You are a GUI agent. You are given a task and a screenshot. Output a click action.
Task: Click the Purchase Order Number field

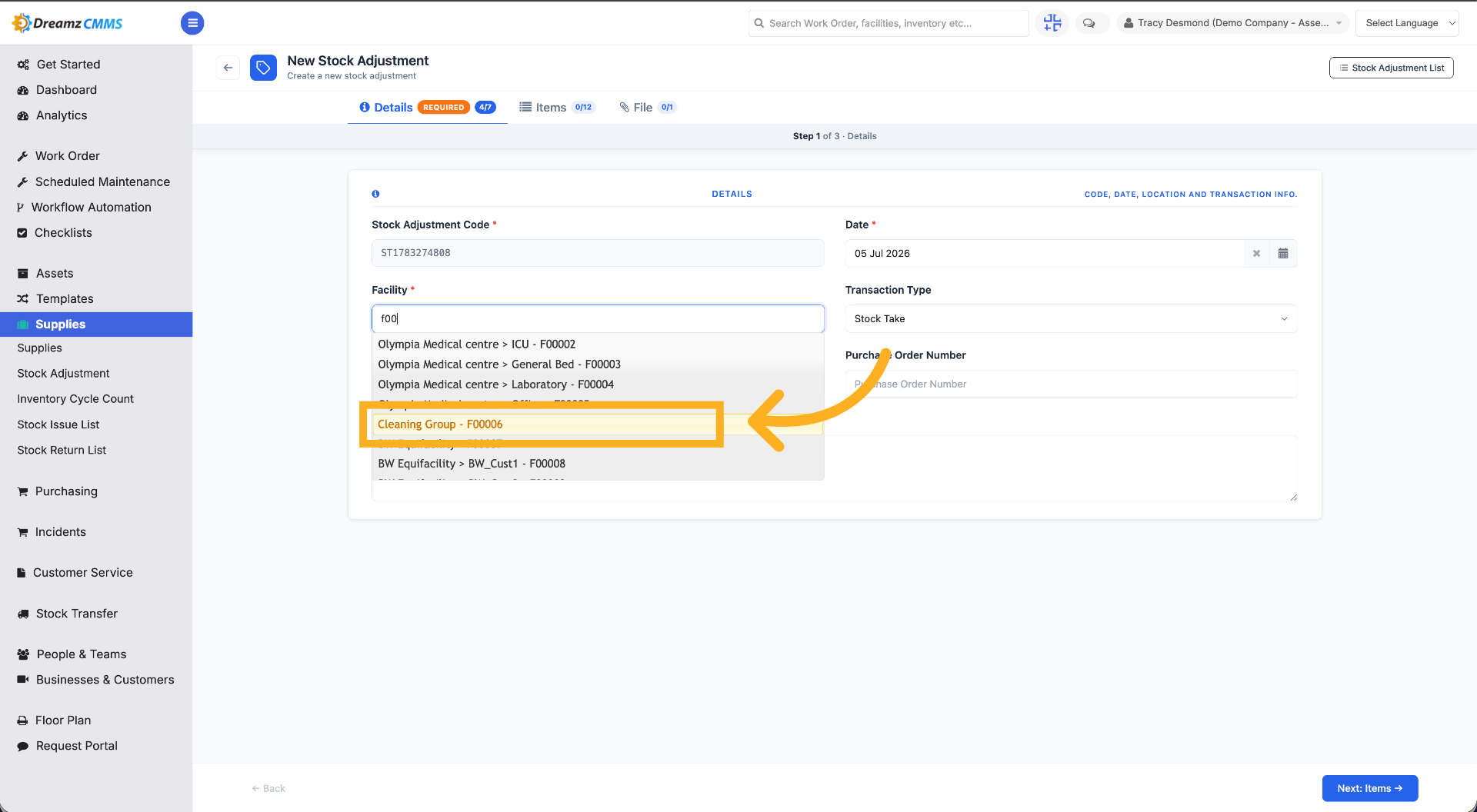pos(1071,384)
